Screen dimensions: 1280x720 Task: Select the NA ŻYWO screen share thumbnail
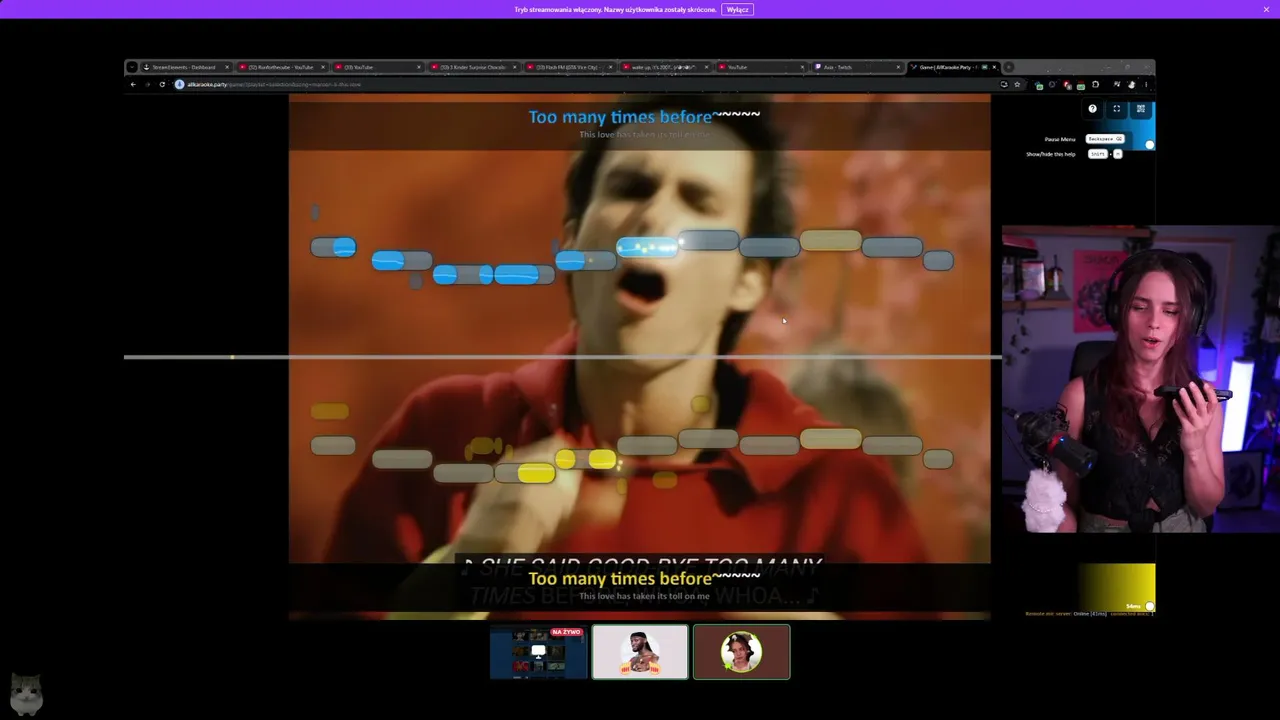click(x=538, y=652)
